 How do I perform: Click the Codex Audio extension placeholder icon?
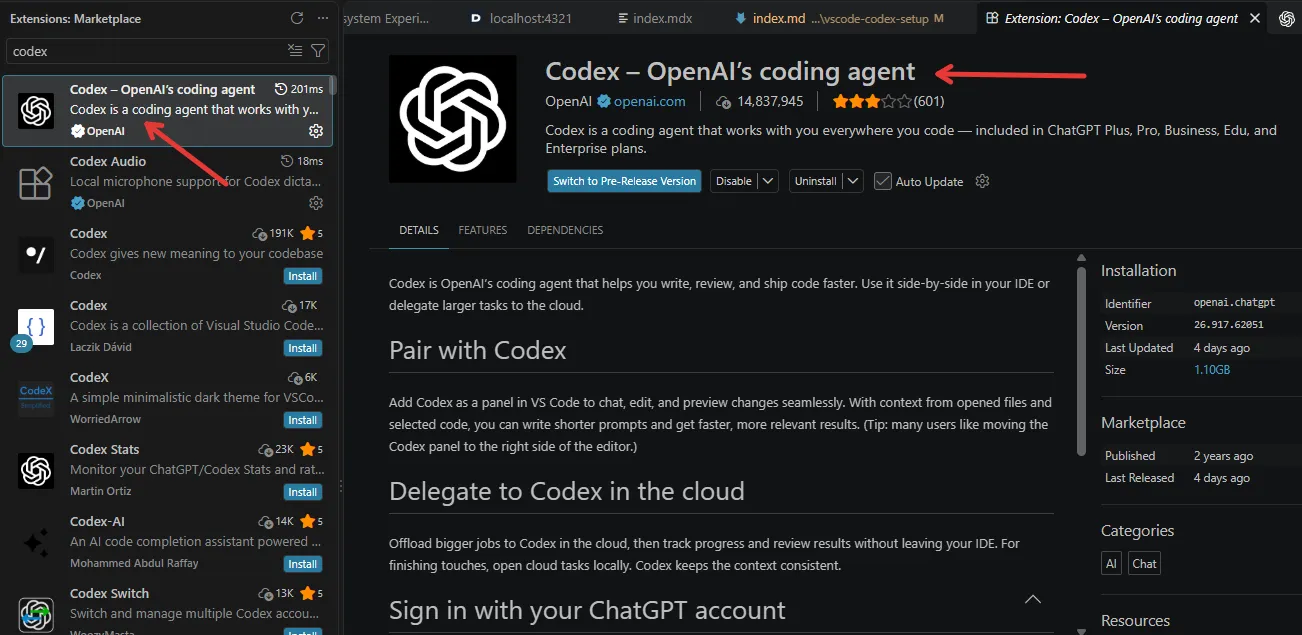[x=36, y=183]
